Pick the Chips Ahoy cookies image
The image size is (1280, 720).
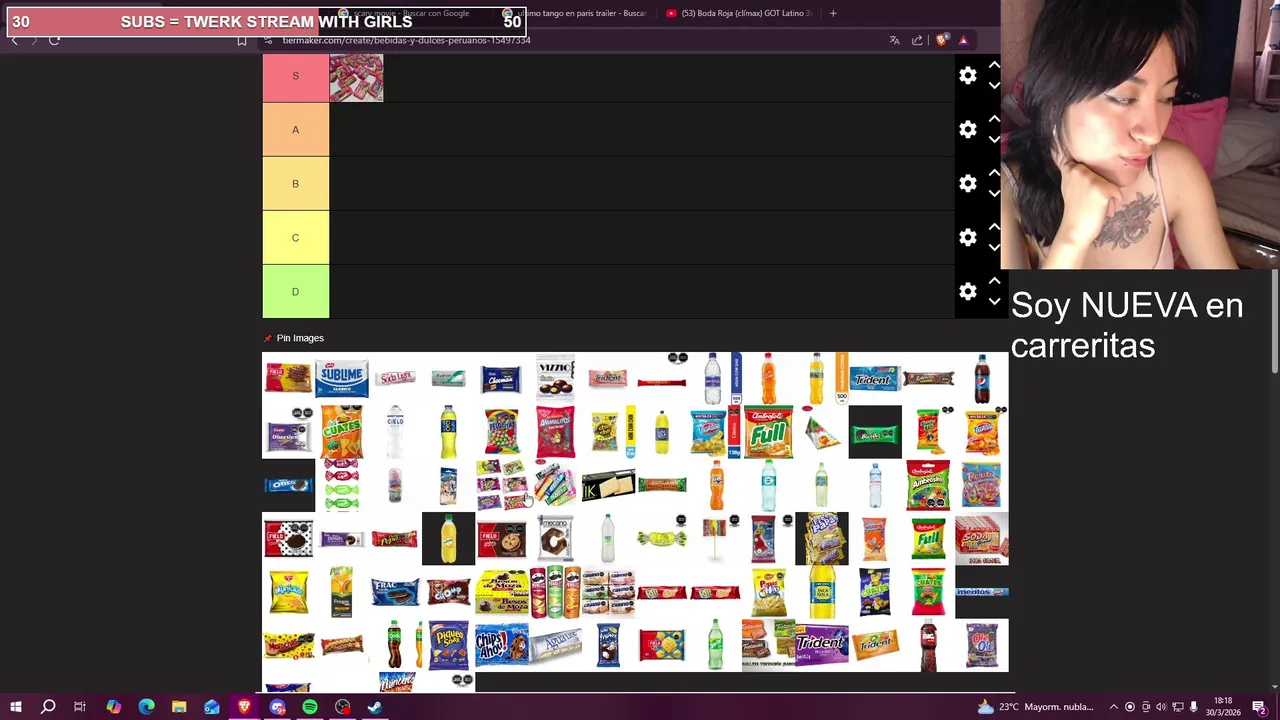[x=502, y=645]
